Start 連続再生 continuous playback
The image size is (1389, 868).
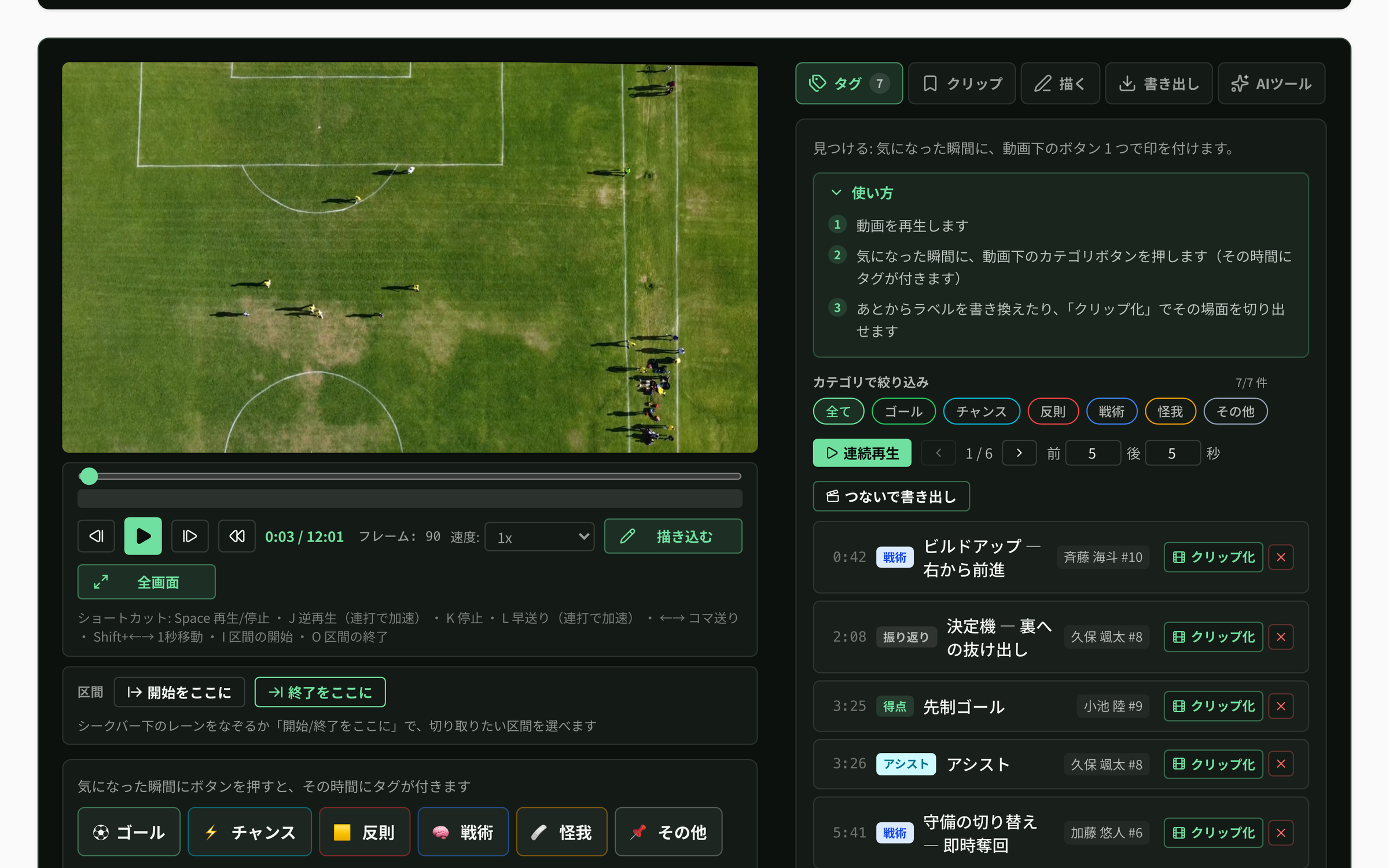tap(862, 453)
